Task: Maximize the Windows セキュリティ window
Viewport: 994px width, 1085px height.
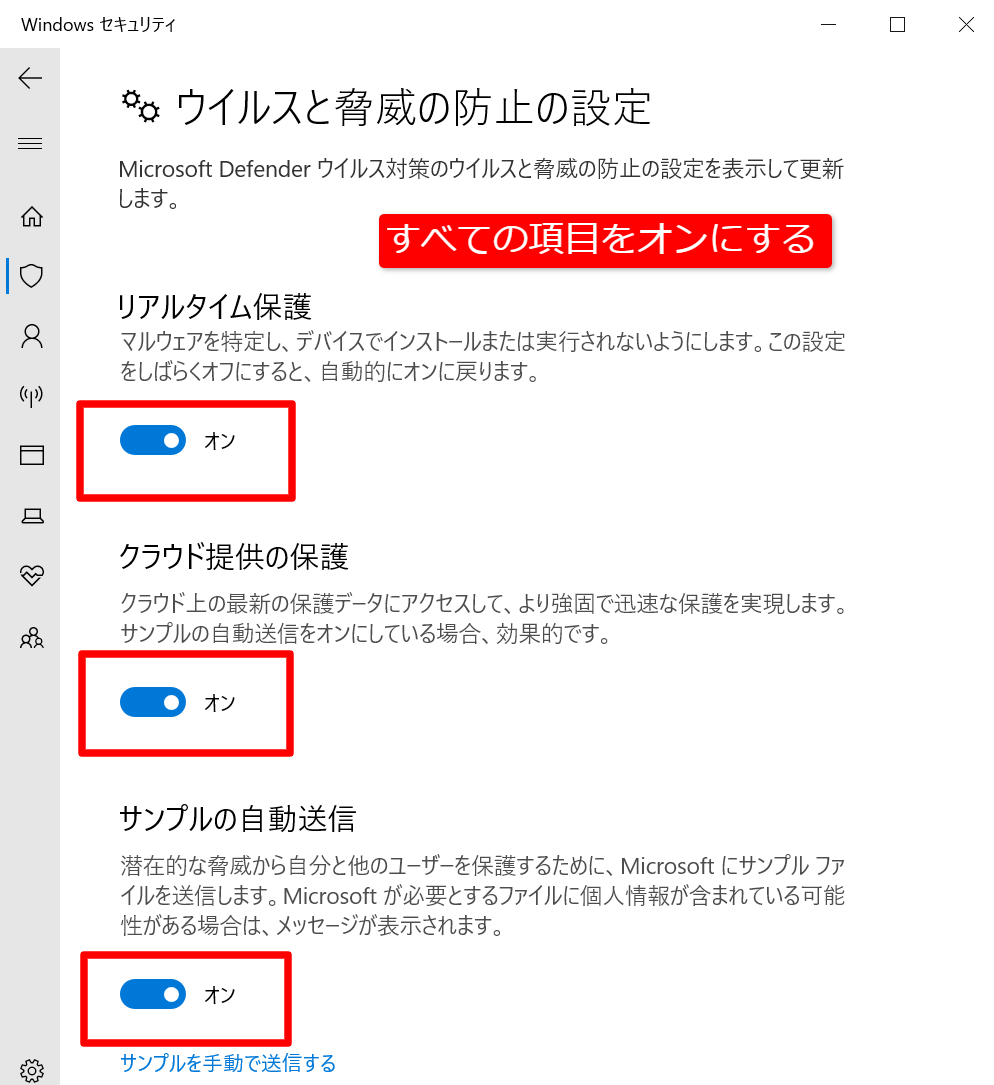Action: click(x=897, y=24)
